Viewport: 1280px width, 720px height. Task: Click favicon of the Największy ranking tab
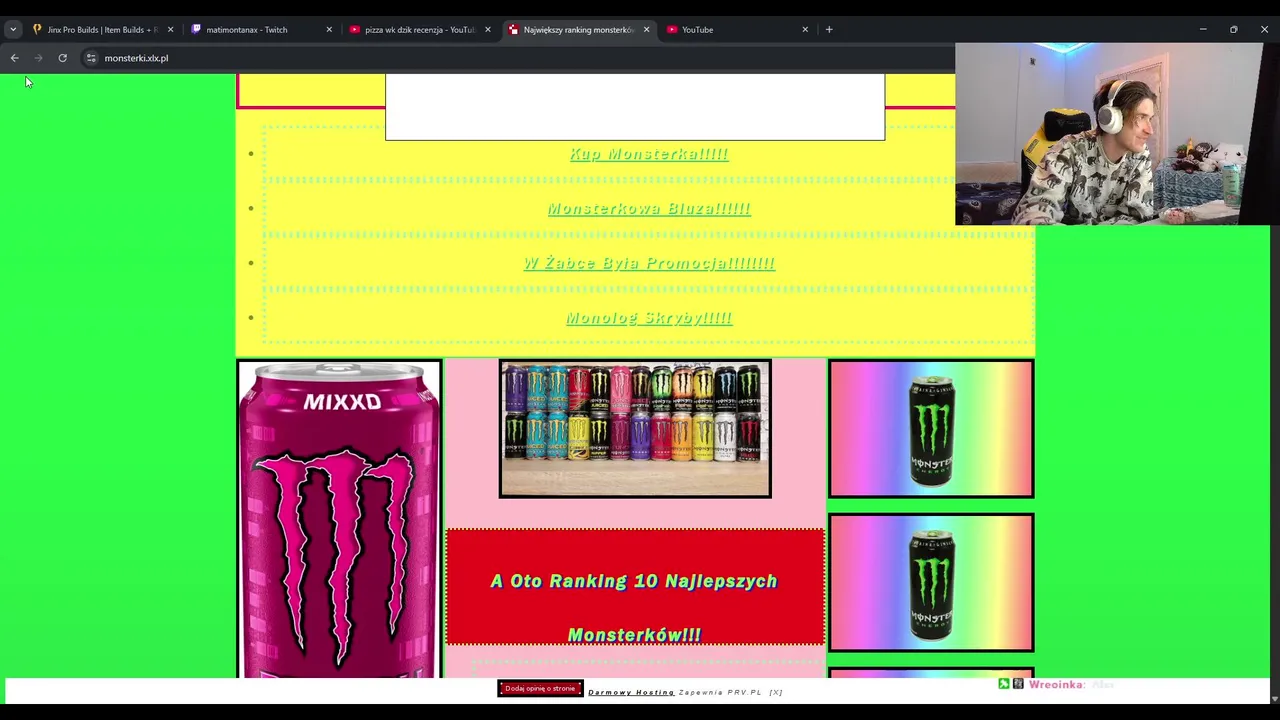(x=514, y=30)
